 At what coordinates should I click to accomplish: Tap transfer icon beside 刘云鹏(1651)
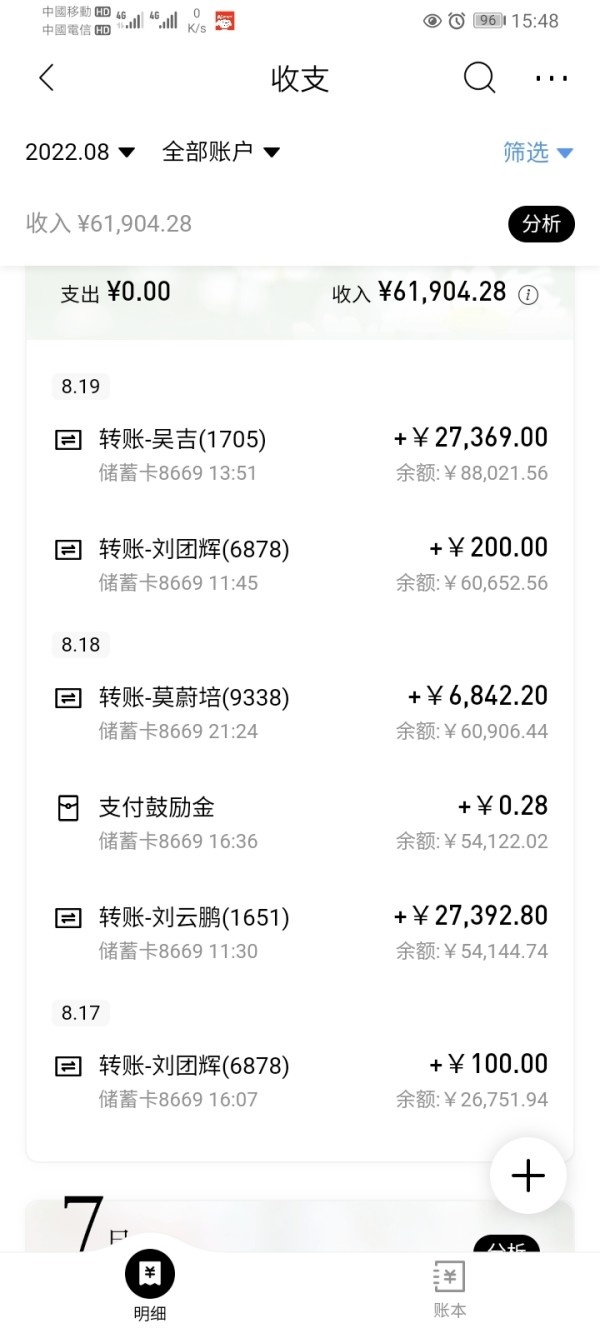(x=68, y=917)
